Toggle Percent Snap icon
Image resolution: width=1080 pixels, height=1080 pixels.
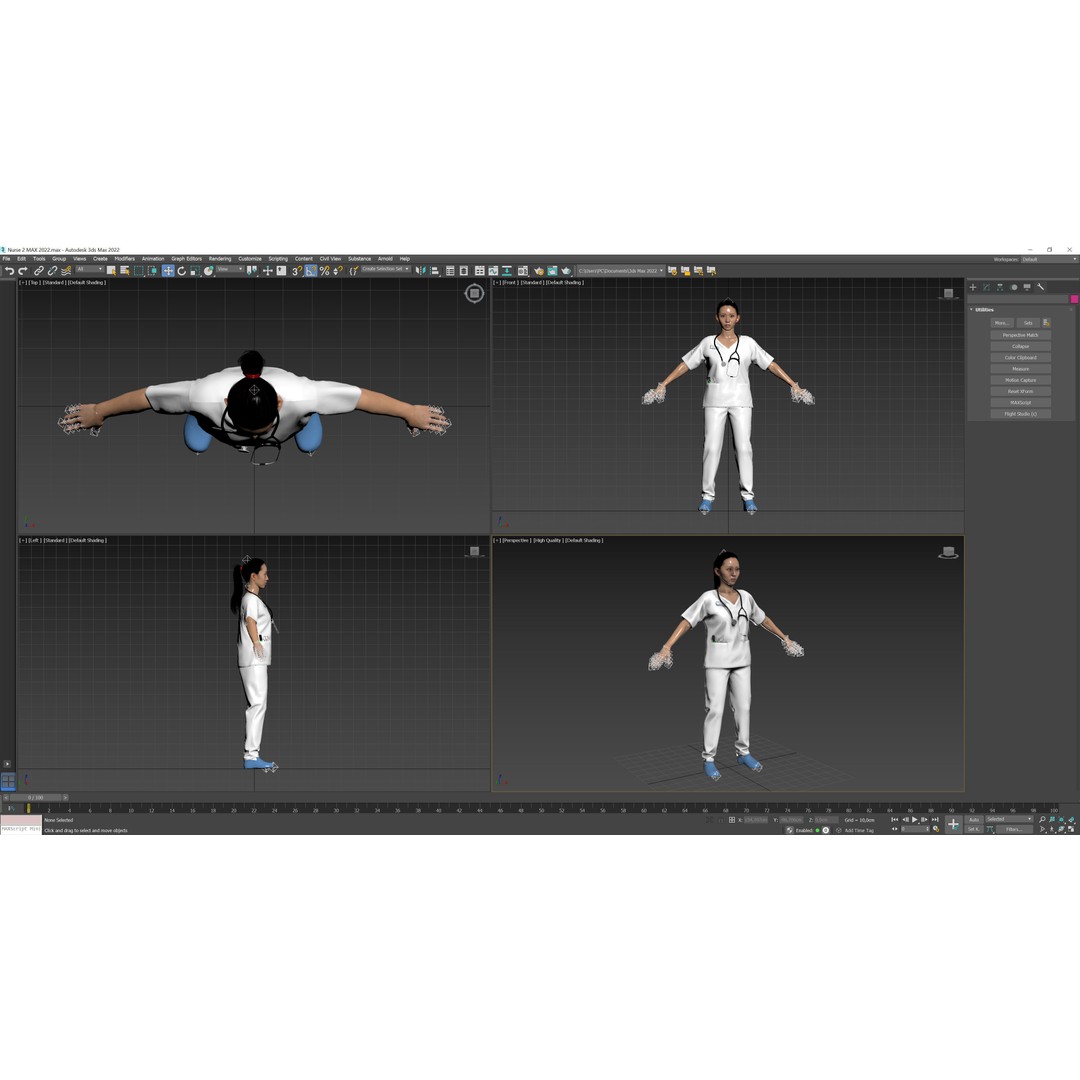click(324, 271)
